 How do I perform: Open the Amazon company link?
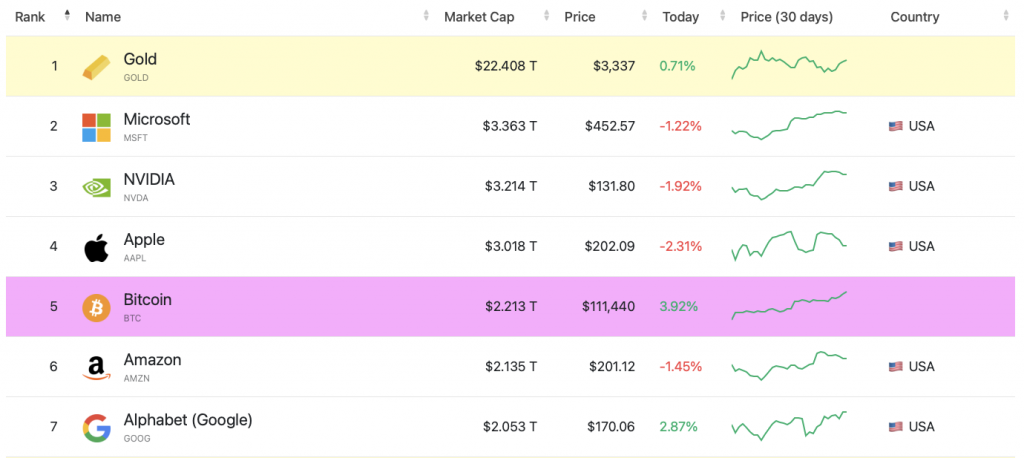pyautogui.click(x=152, y=360)
